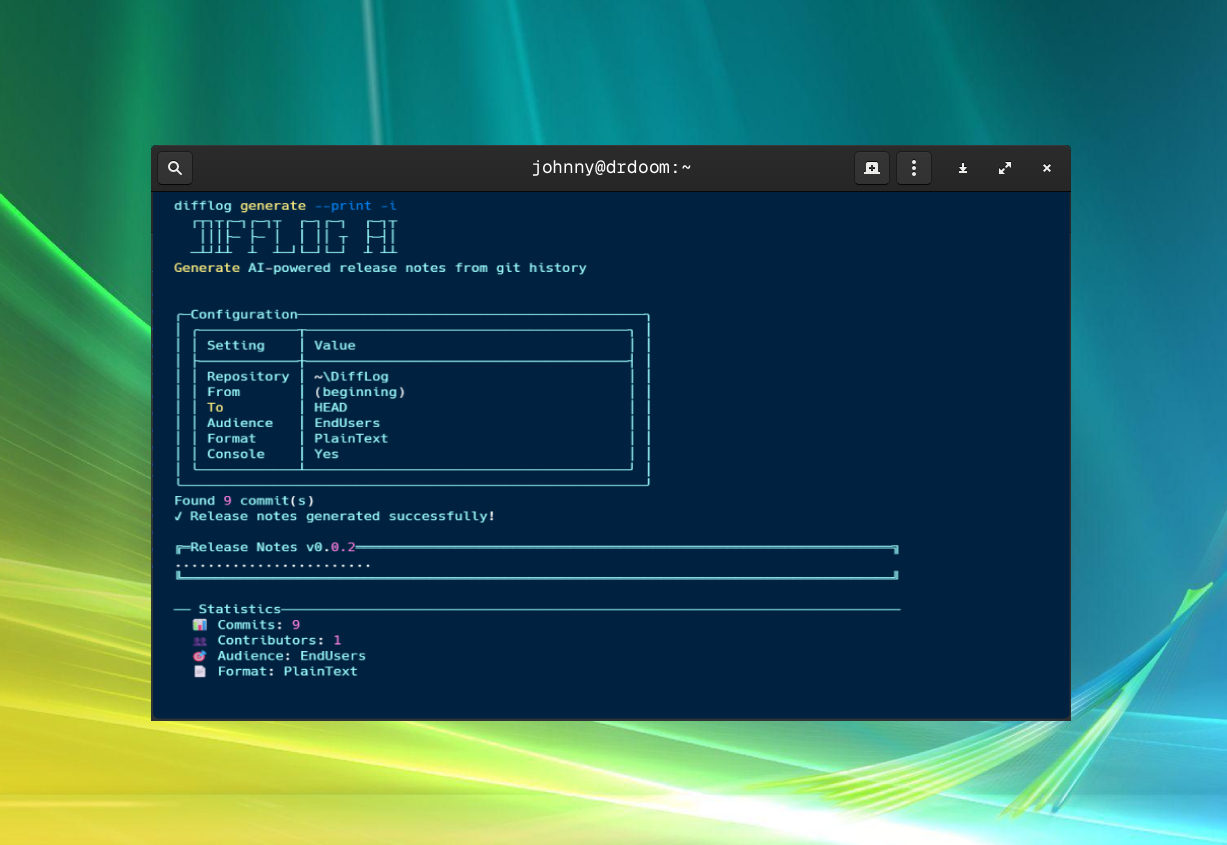Click the Contributors people icon
This screenshot has height=845, width=1227.
coord(199,640)
